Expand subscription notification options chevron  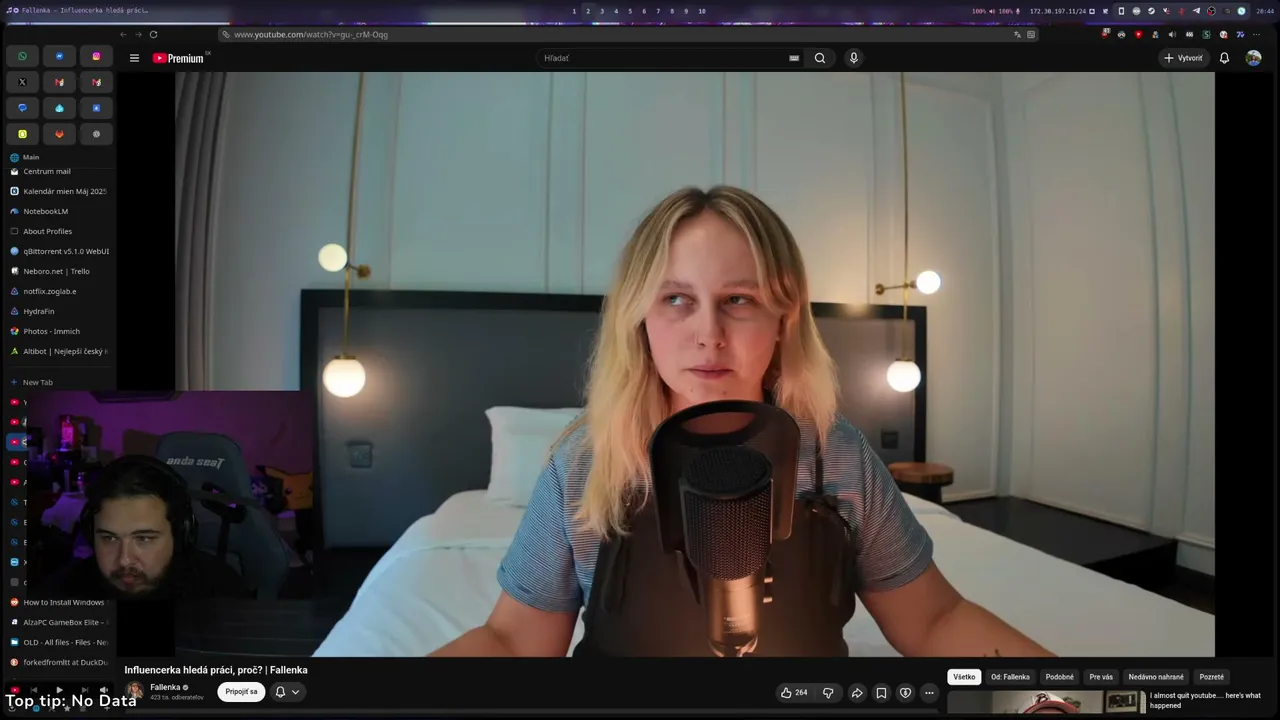click(x=295, y=692)
